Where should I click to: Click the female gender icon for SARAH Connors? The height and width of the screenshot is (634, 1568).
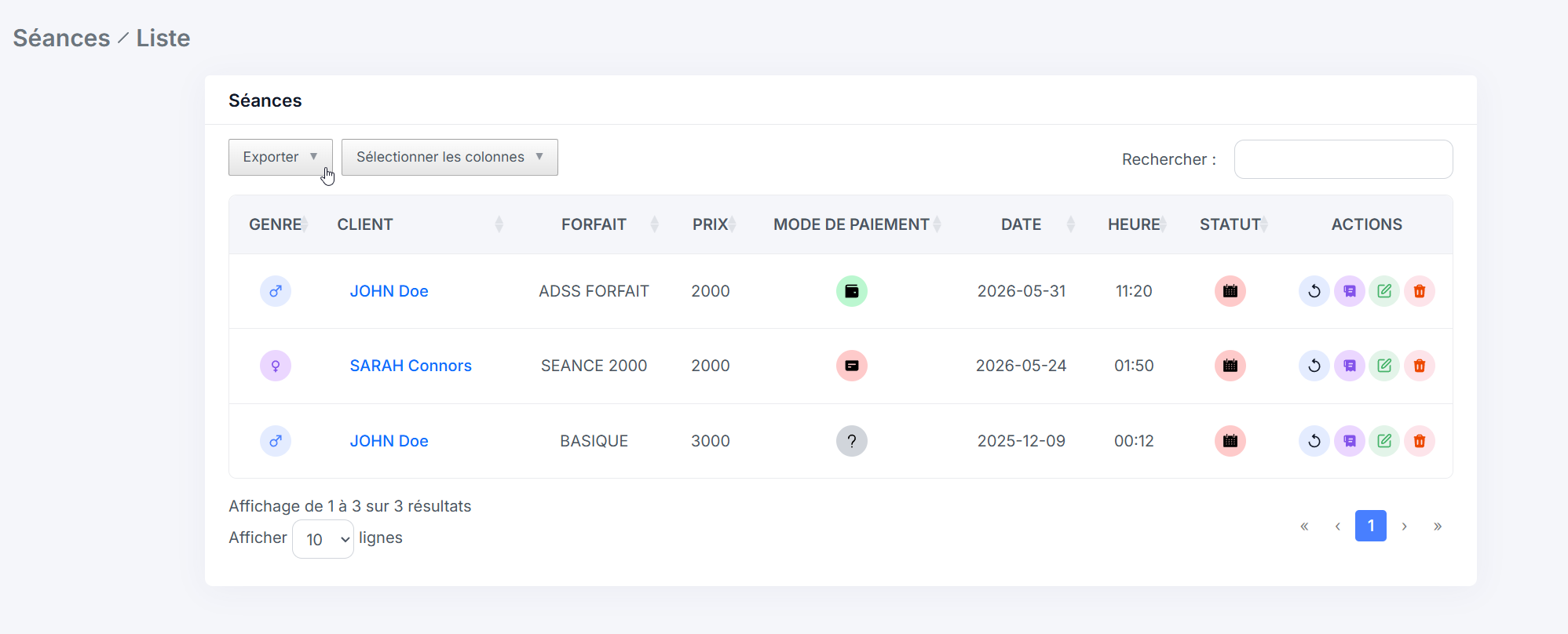(276, 366)
